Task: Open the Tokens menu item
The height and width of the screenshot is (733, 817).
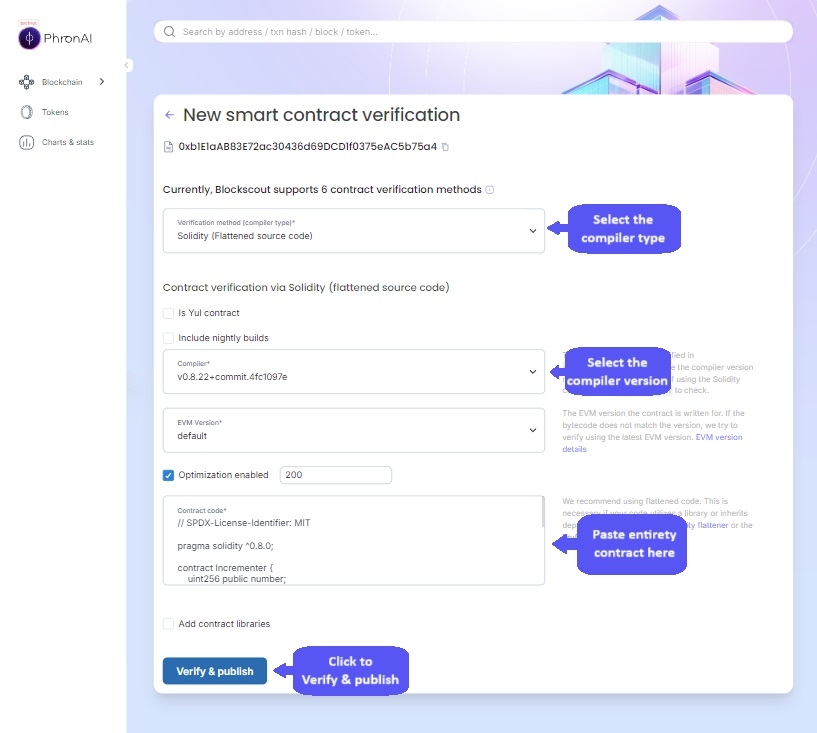Action: point(55,112)
